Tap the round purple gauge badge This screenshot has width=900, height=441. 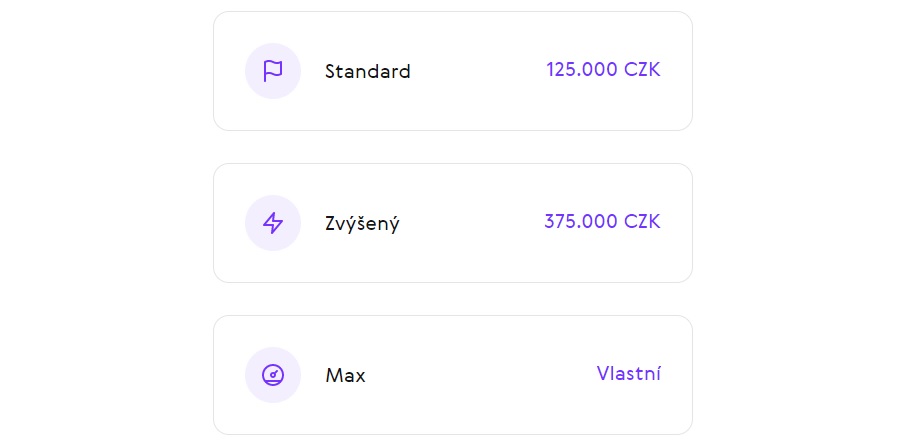273,375
